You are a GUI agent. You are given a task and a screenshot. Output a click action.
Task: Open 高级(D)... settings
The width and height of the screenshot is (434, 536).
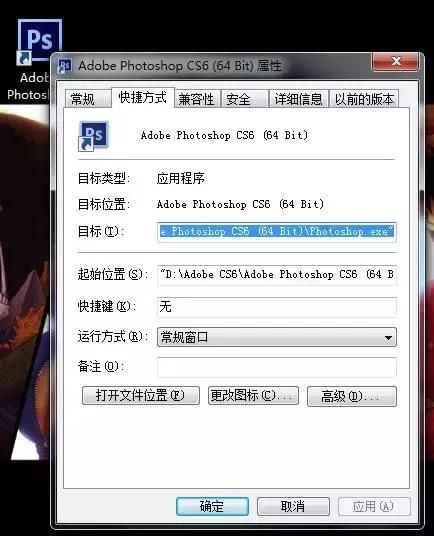[352, 397]
